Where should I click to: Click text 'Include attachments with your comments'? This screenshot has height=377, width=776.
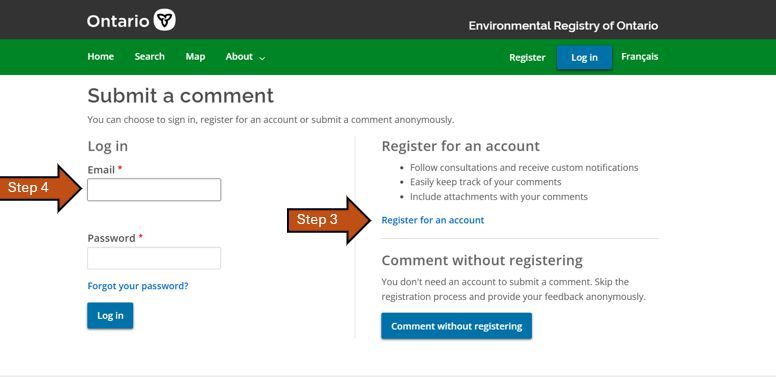tap(499, 197)
